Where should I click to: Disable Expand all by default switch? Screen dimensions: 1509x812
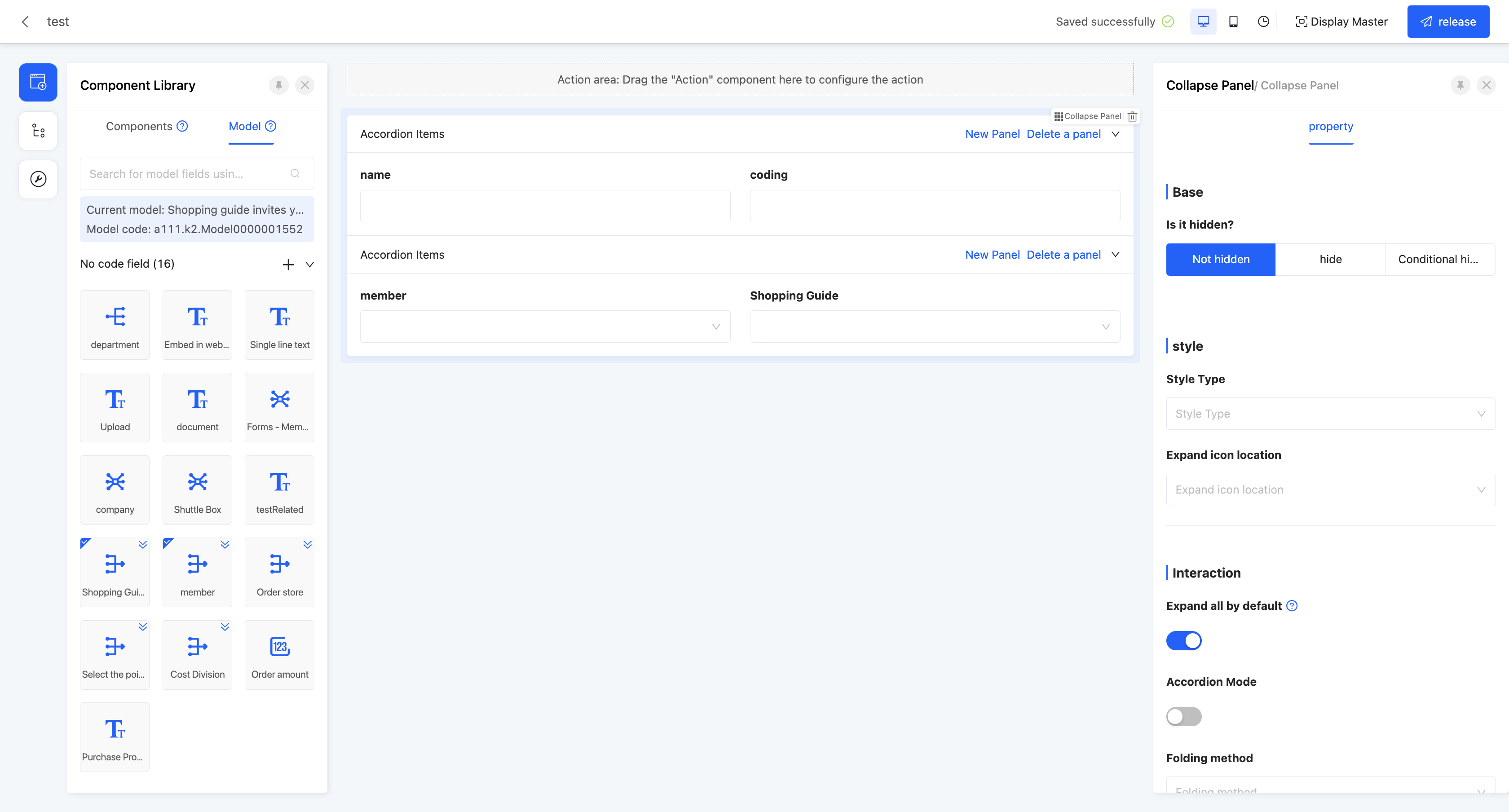(1183, 640)
